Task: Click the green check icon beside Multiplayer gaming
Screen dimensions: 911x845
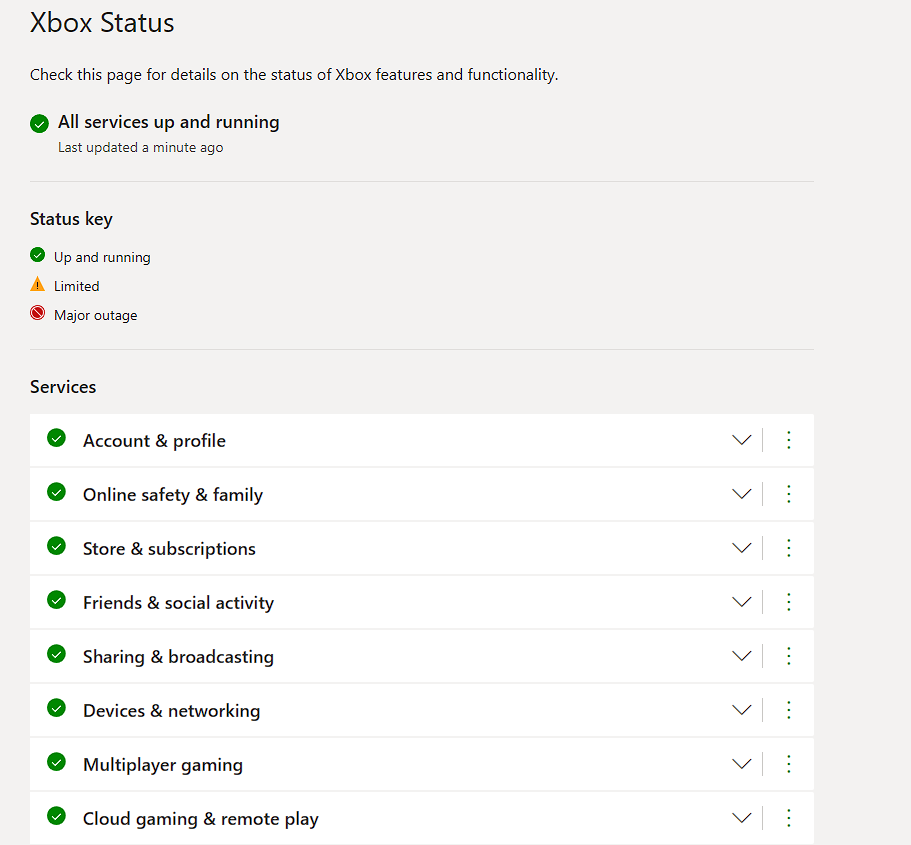Action: point(56,762)
